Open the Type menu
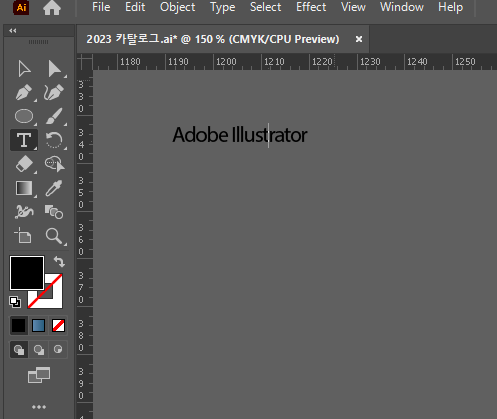497x419 pixels. point(222,7)
